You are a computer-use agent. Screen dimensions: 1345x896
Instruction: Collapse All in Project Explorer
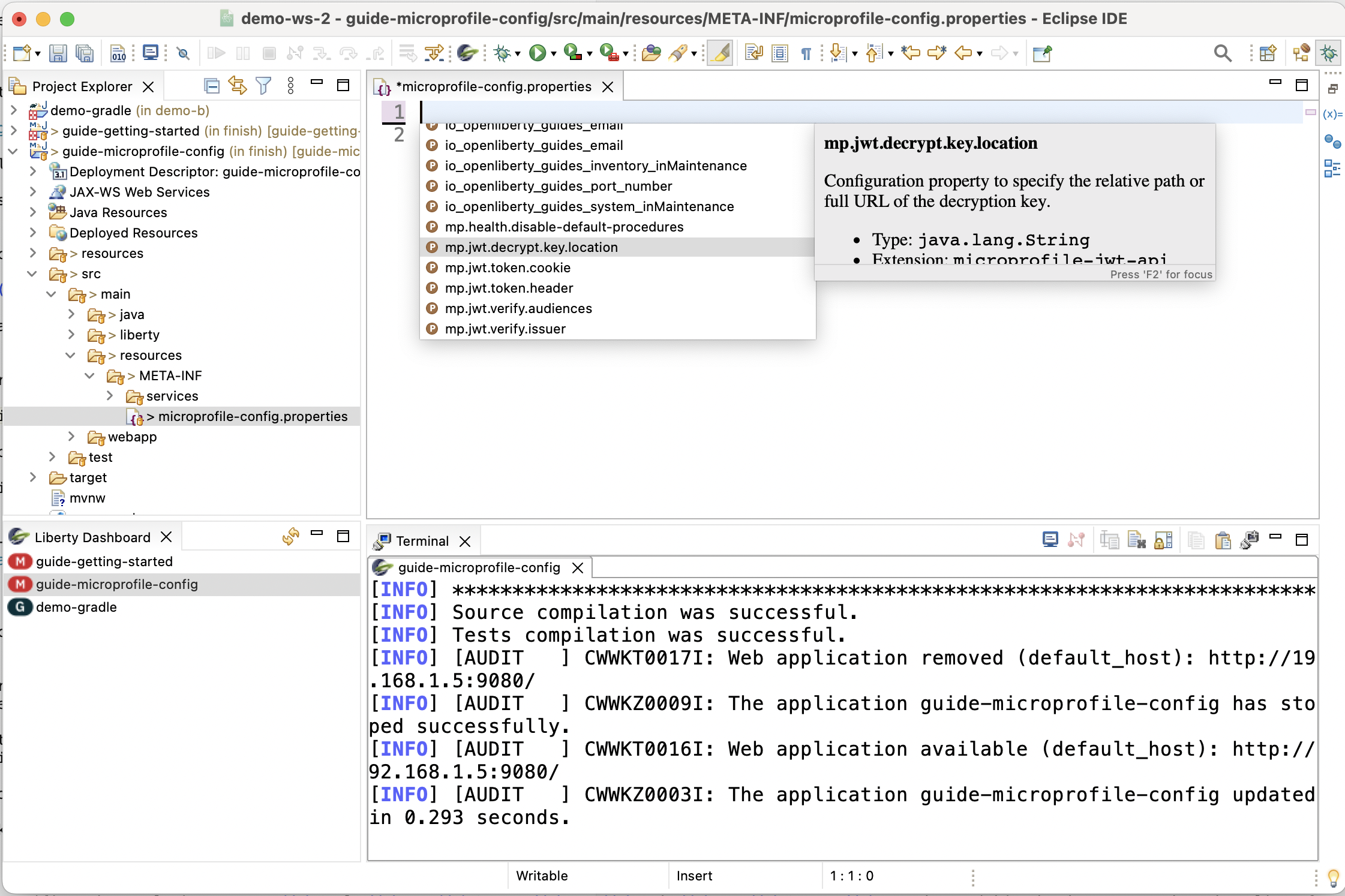click(x=211, y=86)
